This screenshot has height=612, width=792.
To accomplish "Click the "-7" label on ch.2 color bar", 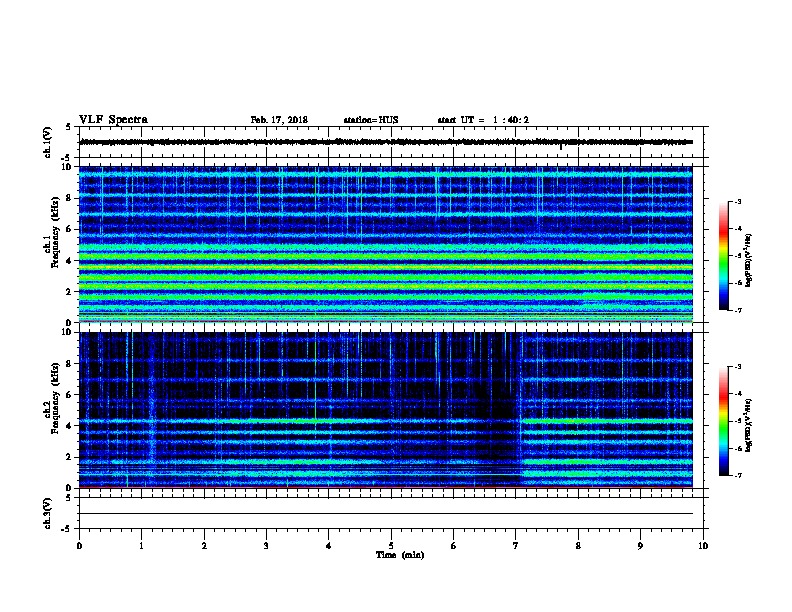I will (x=737, y=475).
